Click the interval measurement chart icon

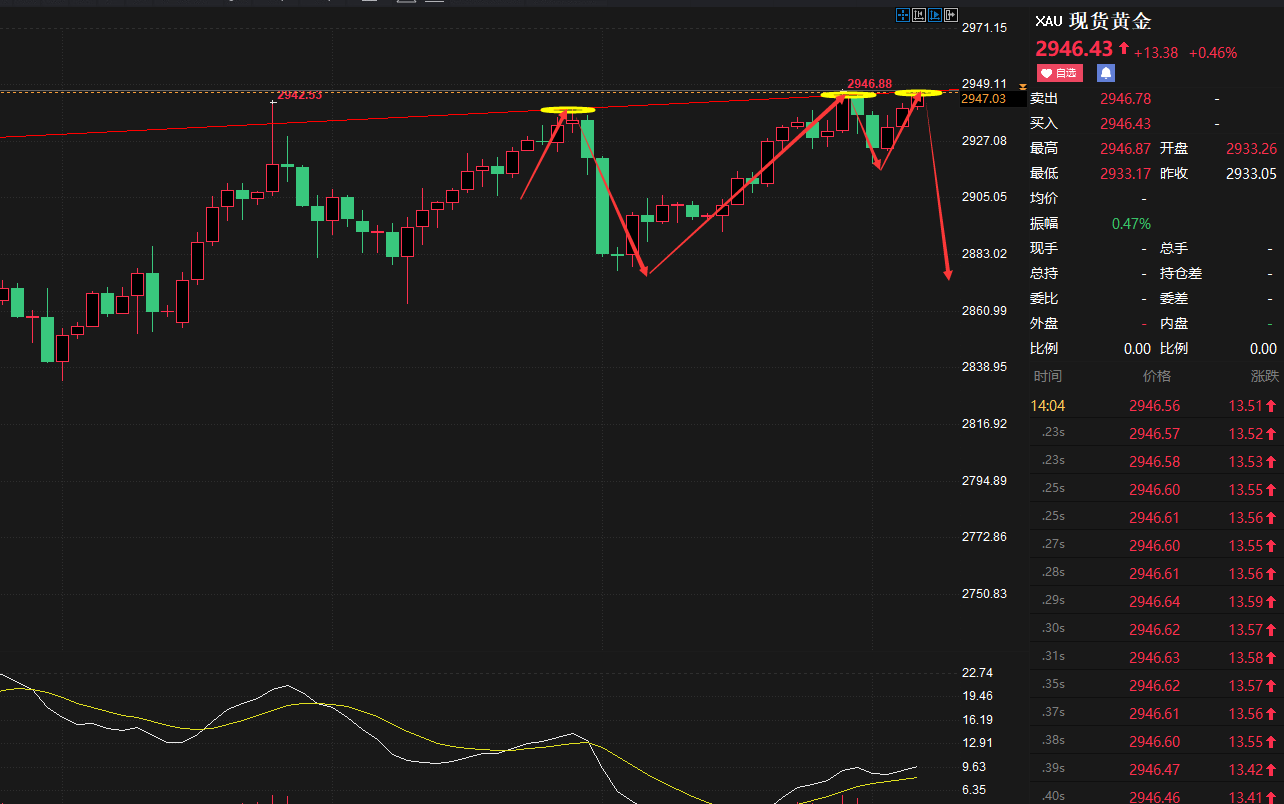(x=919, y=14)
